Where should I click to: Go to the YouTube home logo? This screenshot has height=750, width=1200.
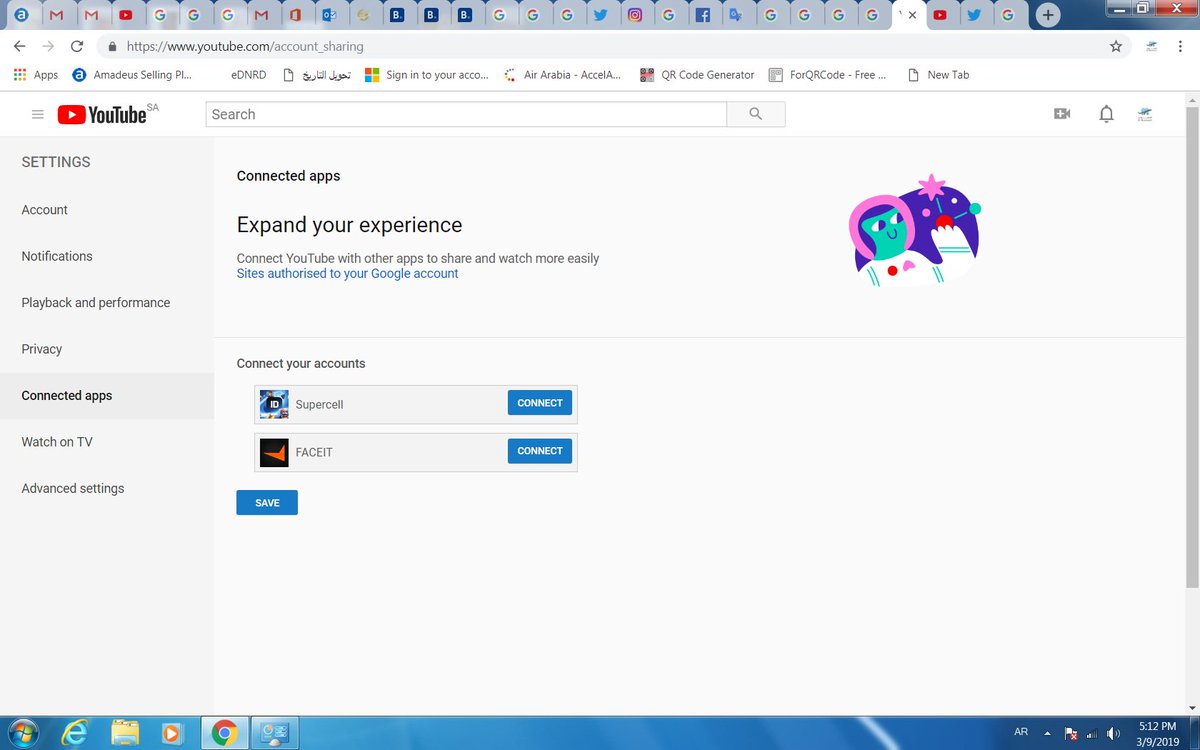[x=102, y=114]
